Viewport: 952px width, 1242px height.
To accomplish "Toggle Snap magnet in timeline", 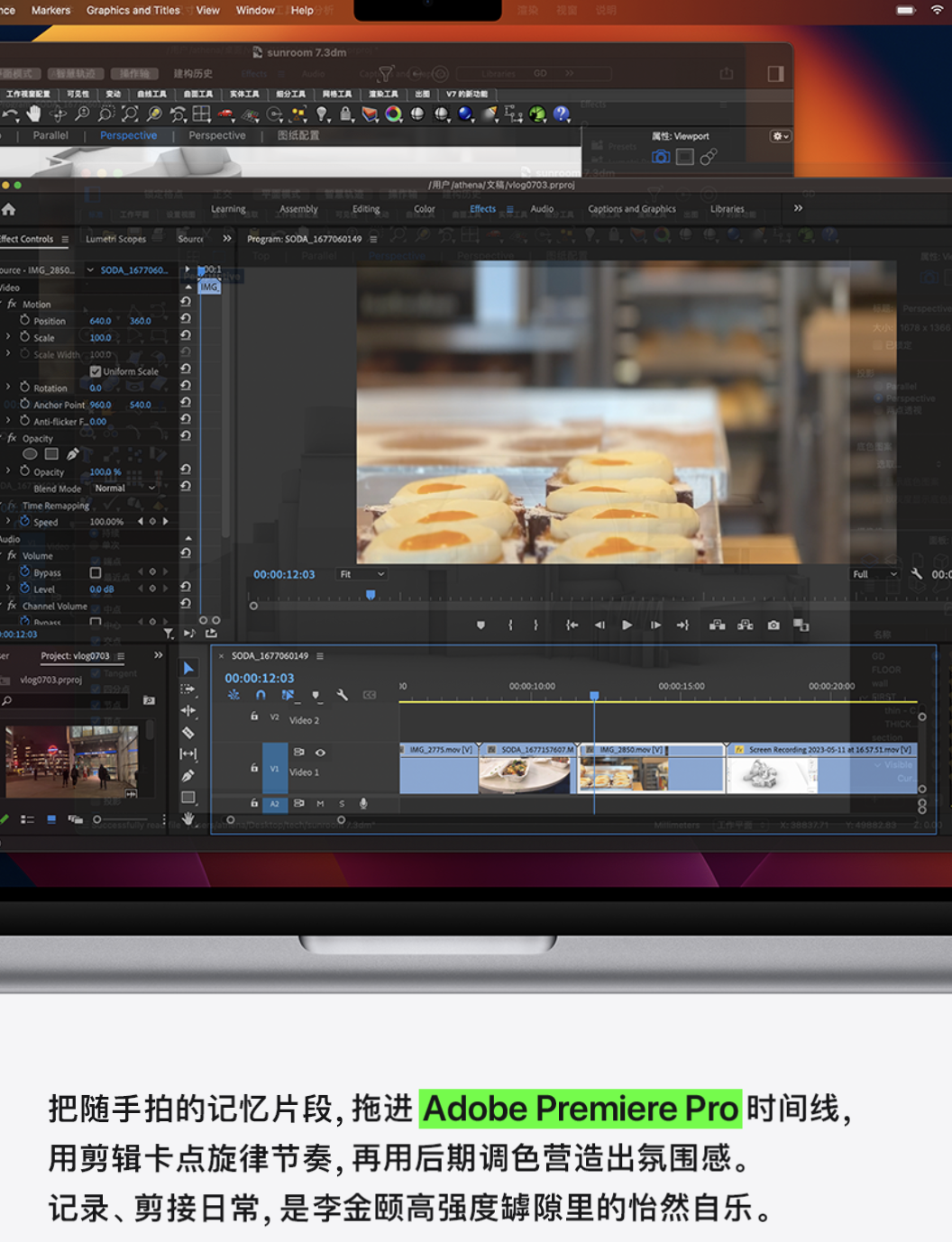I will (x=261, y=695).
